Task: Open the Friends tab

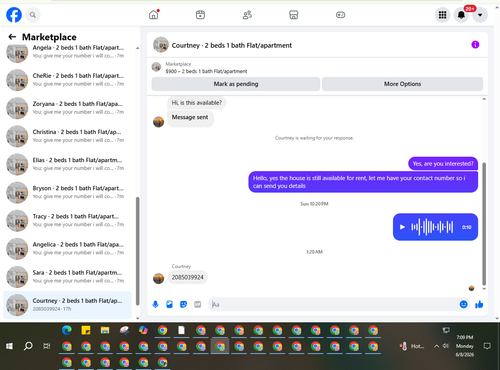Action: pos(247,15)
